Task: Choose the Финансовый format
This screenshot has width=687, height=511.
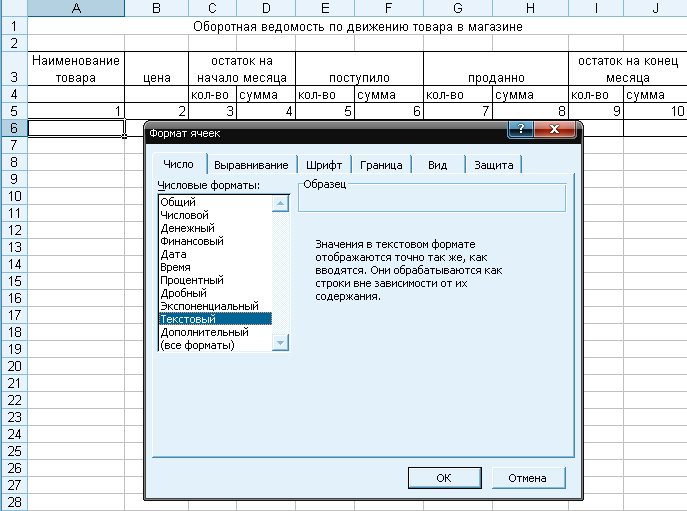Action: 215,241
